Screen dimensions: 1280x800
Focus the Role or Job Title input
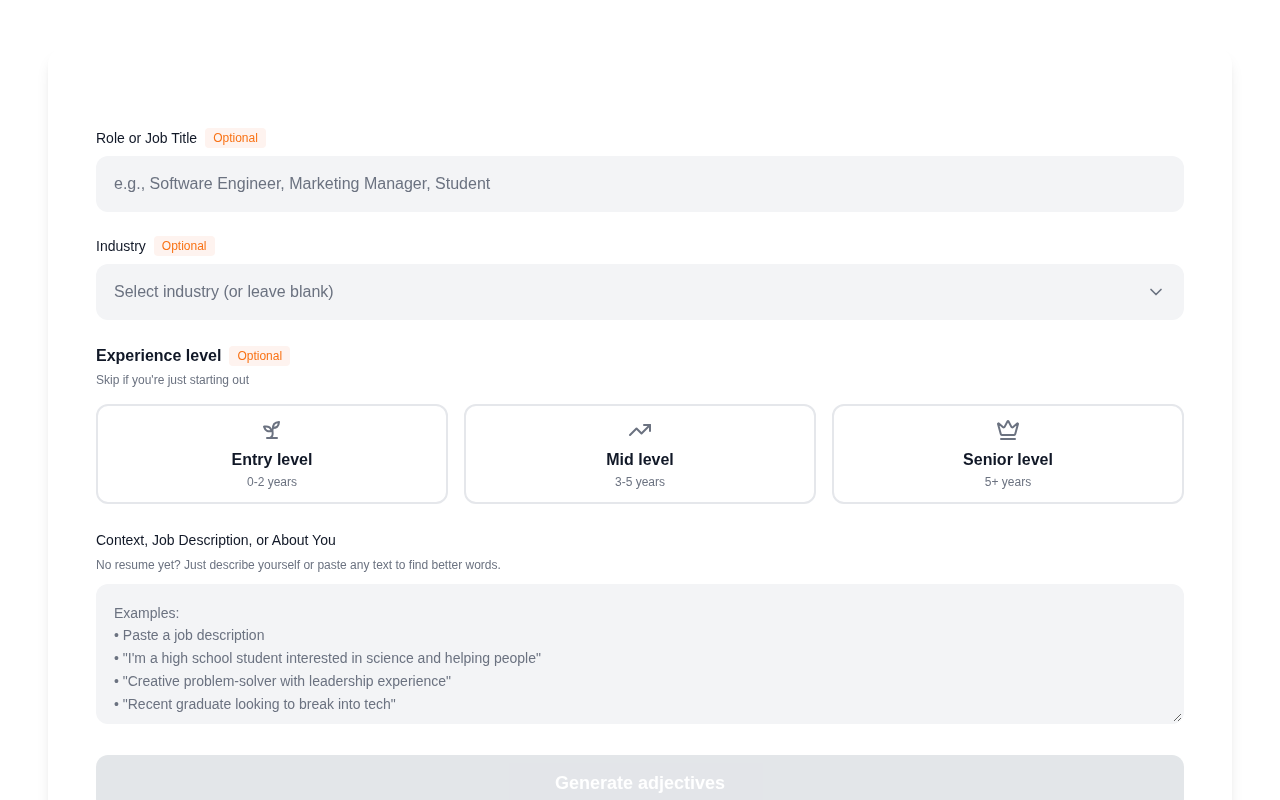(x=640, y=184)
